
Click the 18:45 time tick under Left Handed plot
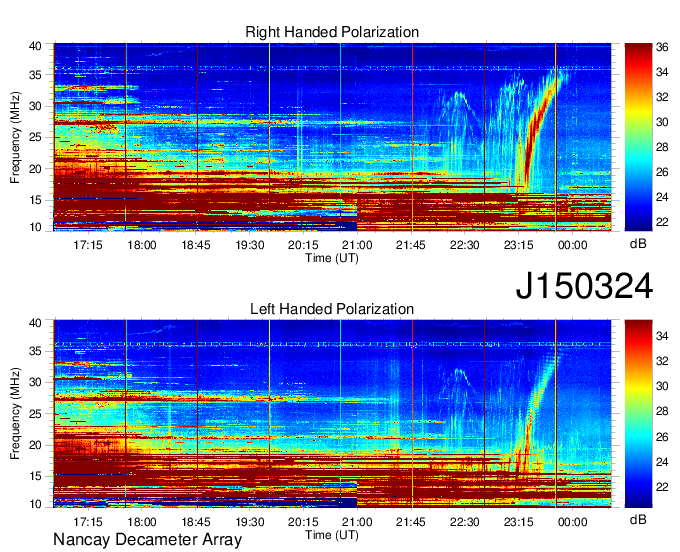(196, 522)
